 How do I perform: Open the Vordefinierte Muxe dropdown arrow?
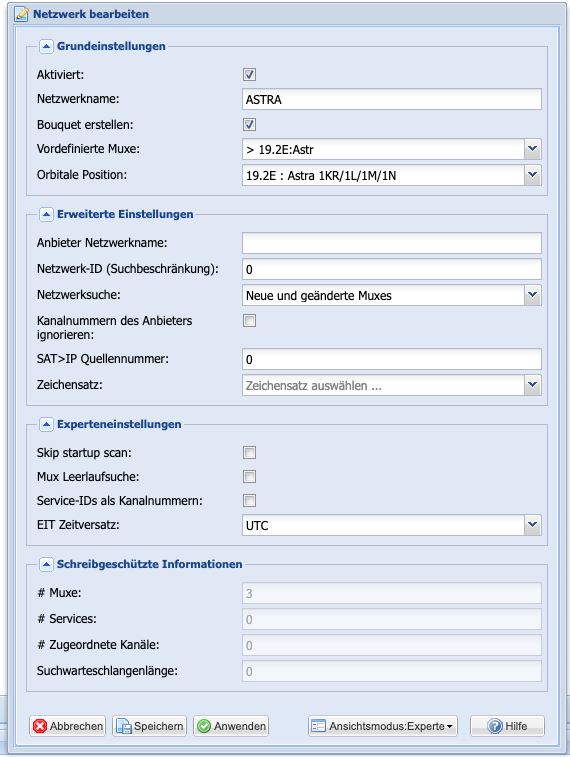point(533,149)
